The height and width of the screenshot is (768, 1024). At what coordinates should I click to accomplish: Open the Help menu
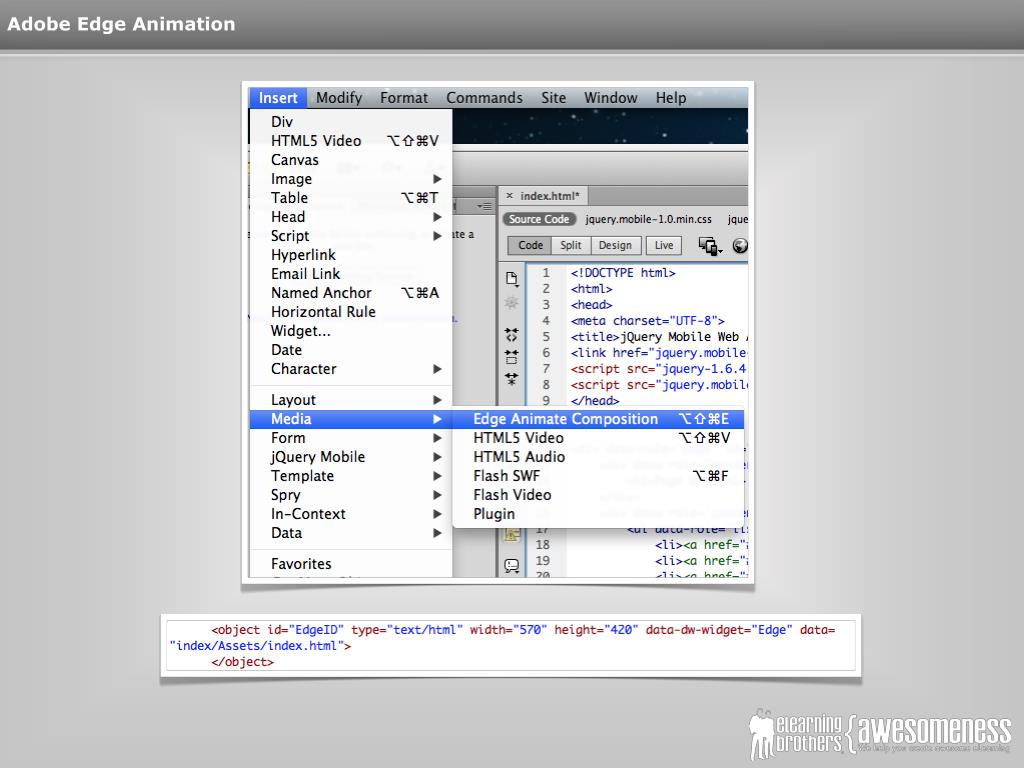pos(671,98)
